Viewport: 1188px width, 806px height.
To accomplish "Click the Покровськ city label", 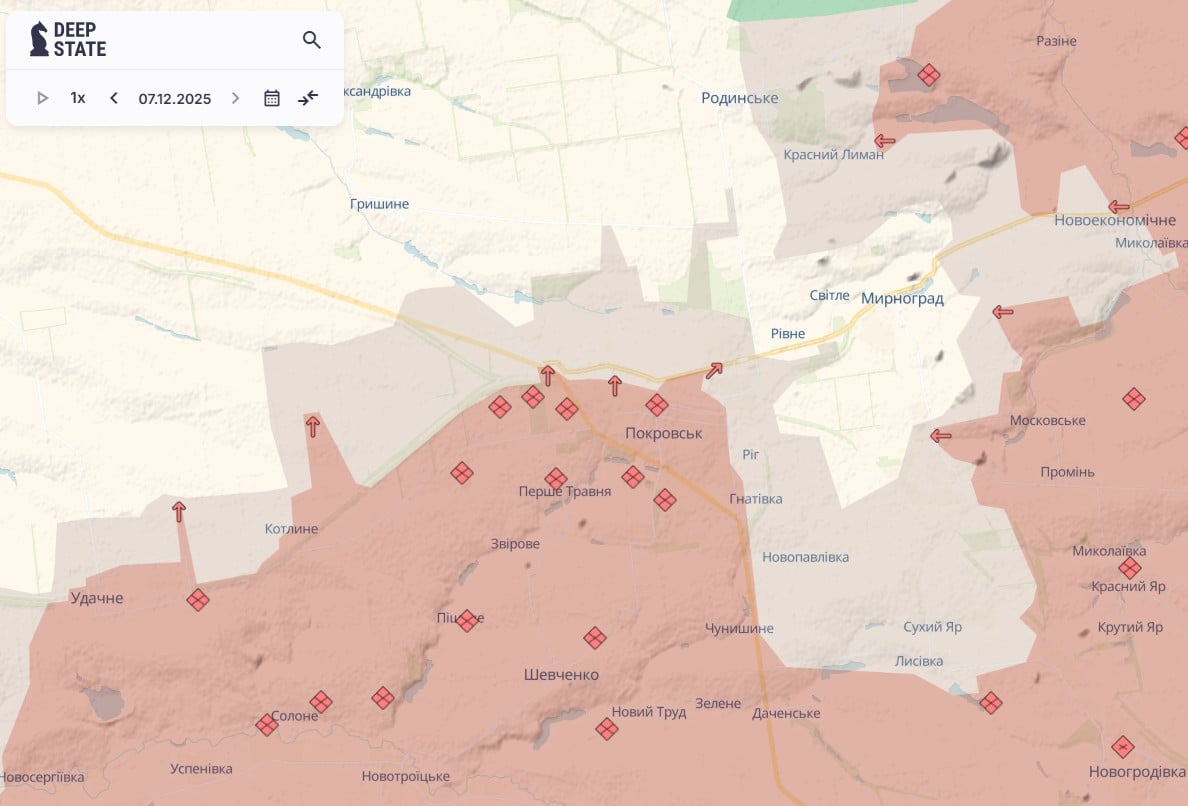I will pyautogui.click(x=663, y=433).
